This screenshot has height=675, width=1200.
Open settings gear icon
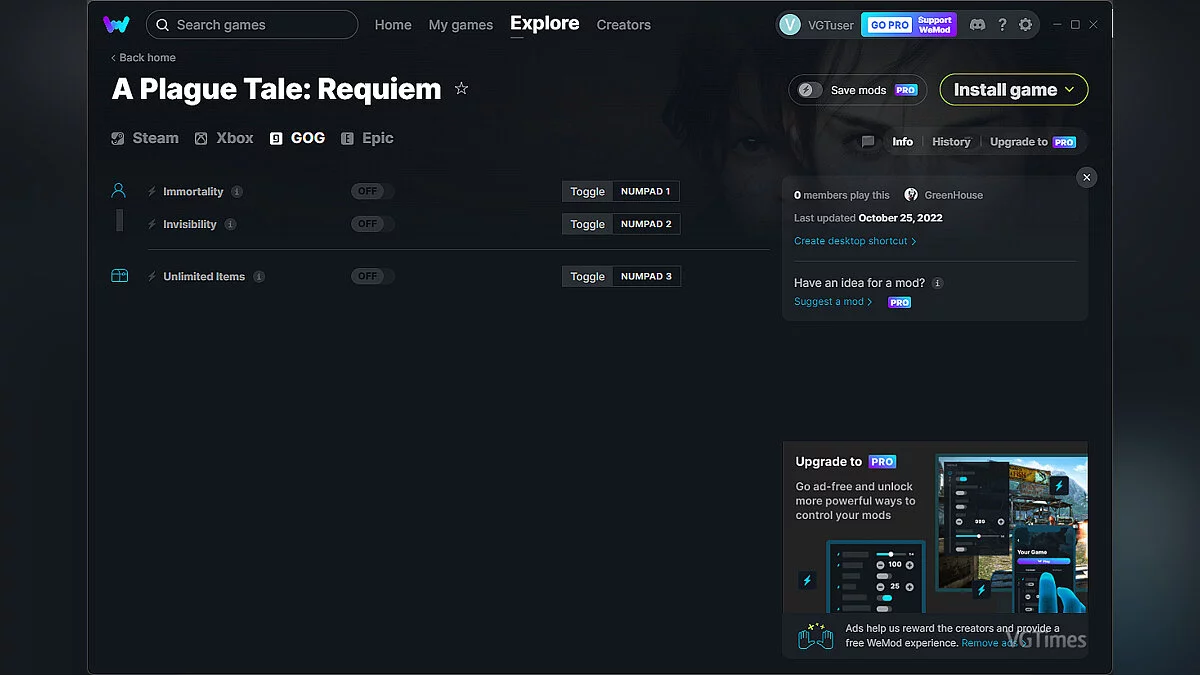point(1025,25)
